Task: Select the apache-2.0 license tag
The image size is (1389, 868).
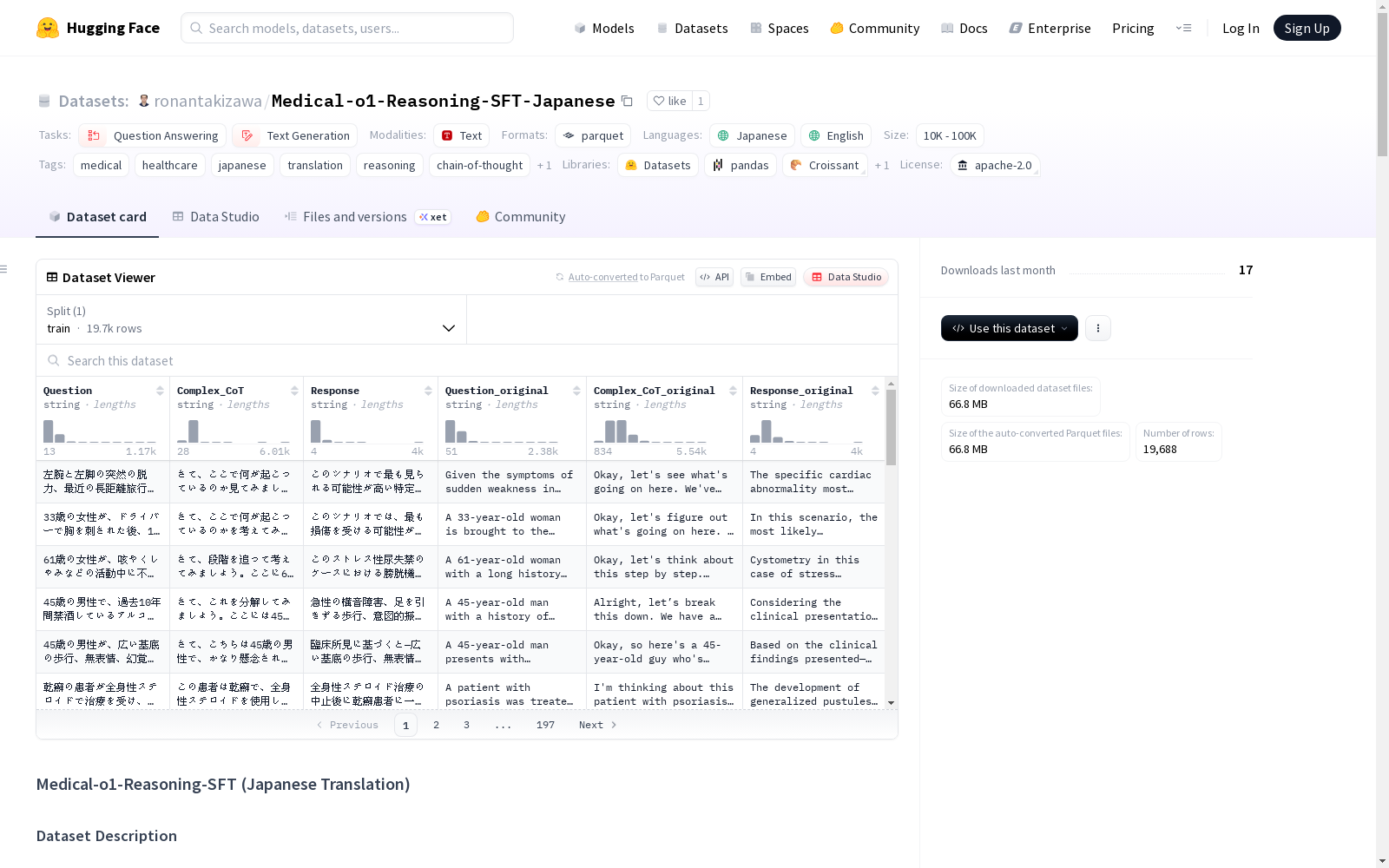Action: tap(995, 165)
